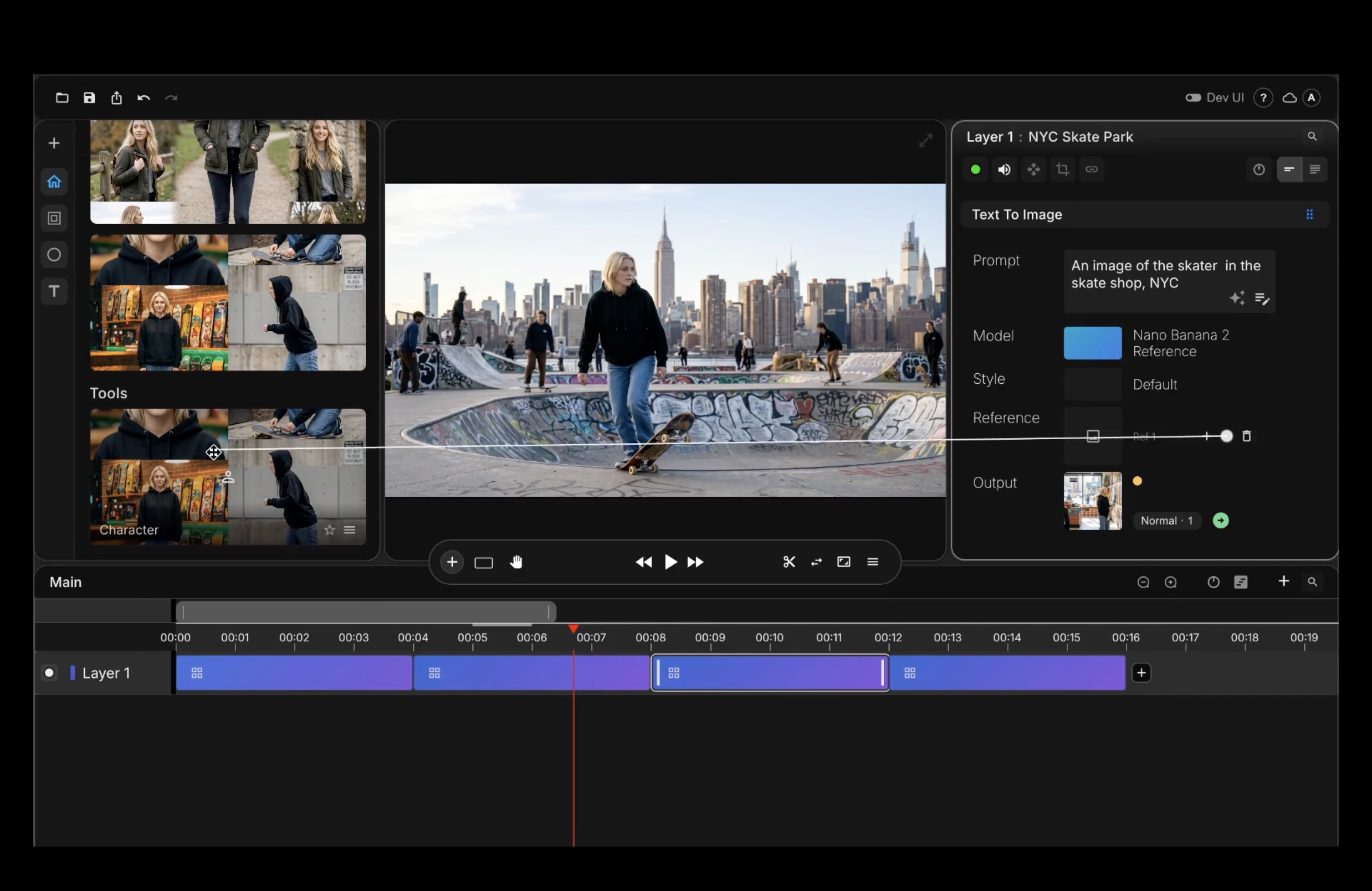This screenshot has height=891, width=1372.
Task: Play the timeline preview
Action: tap(670, 562)
